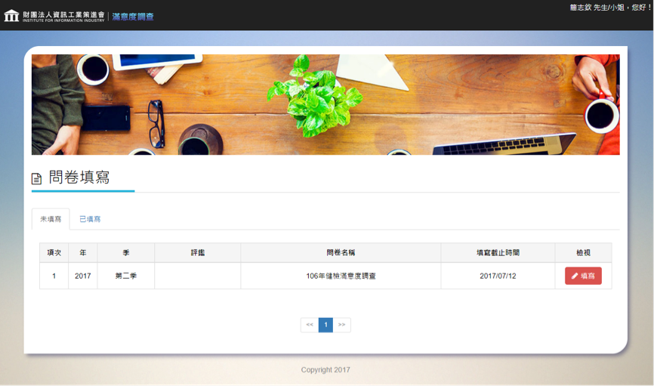Click the institute building logo icon
The image size is (654, 386).
pyautogui.click(x=11, y=16)
